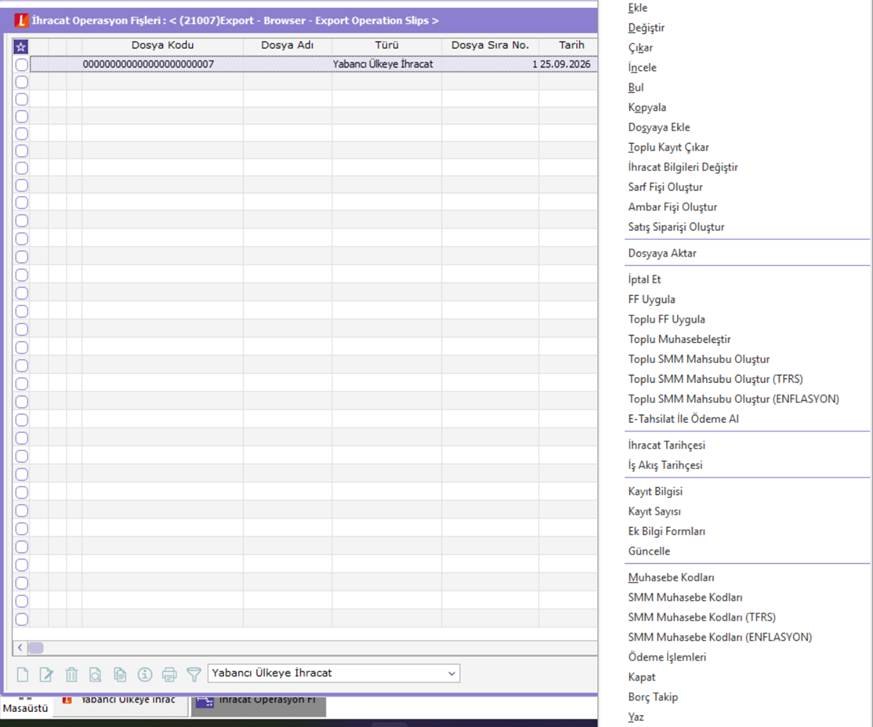Click Güncelle in the context menu

tap(649, 551)
